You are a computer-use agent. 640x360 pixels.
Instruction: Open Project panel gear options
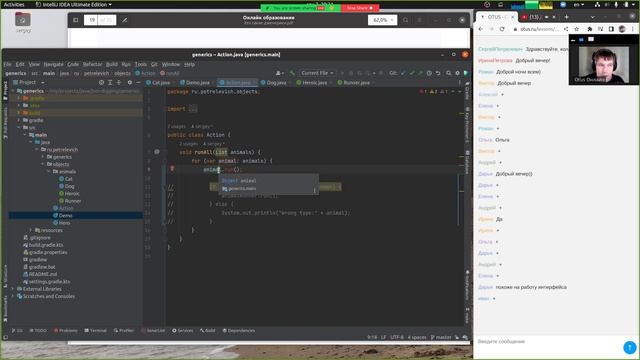click(130, 82)
